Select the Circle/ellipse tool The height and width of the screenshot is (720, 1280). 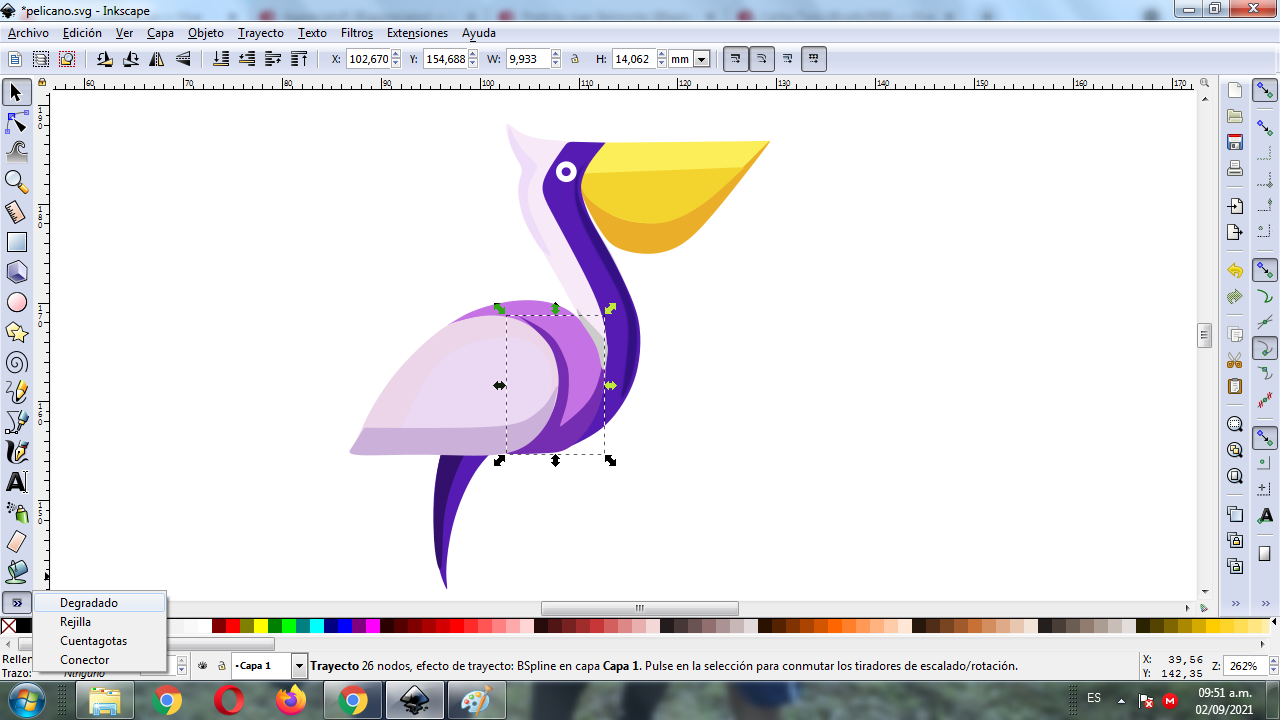click(16, 302)
